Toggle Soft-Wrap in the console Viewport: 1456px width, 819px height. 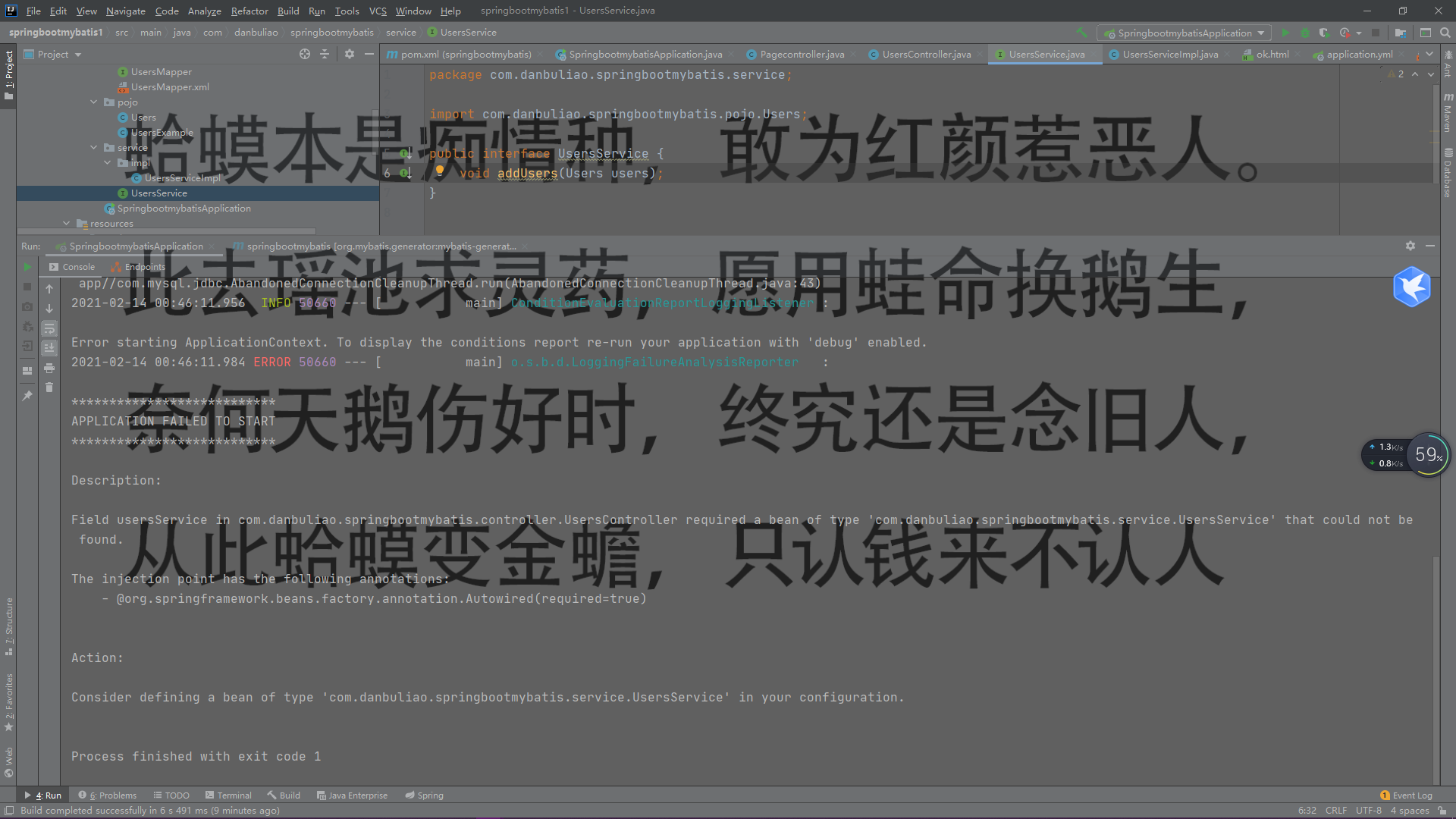pos(49,328)
